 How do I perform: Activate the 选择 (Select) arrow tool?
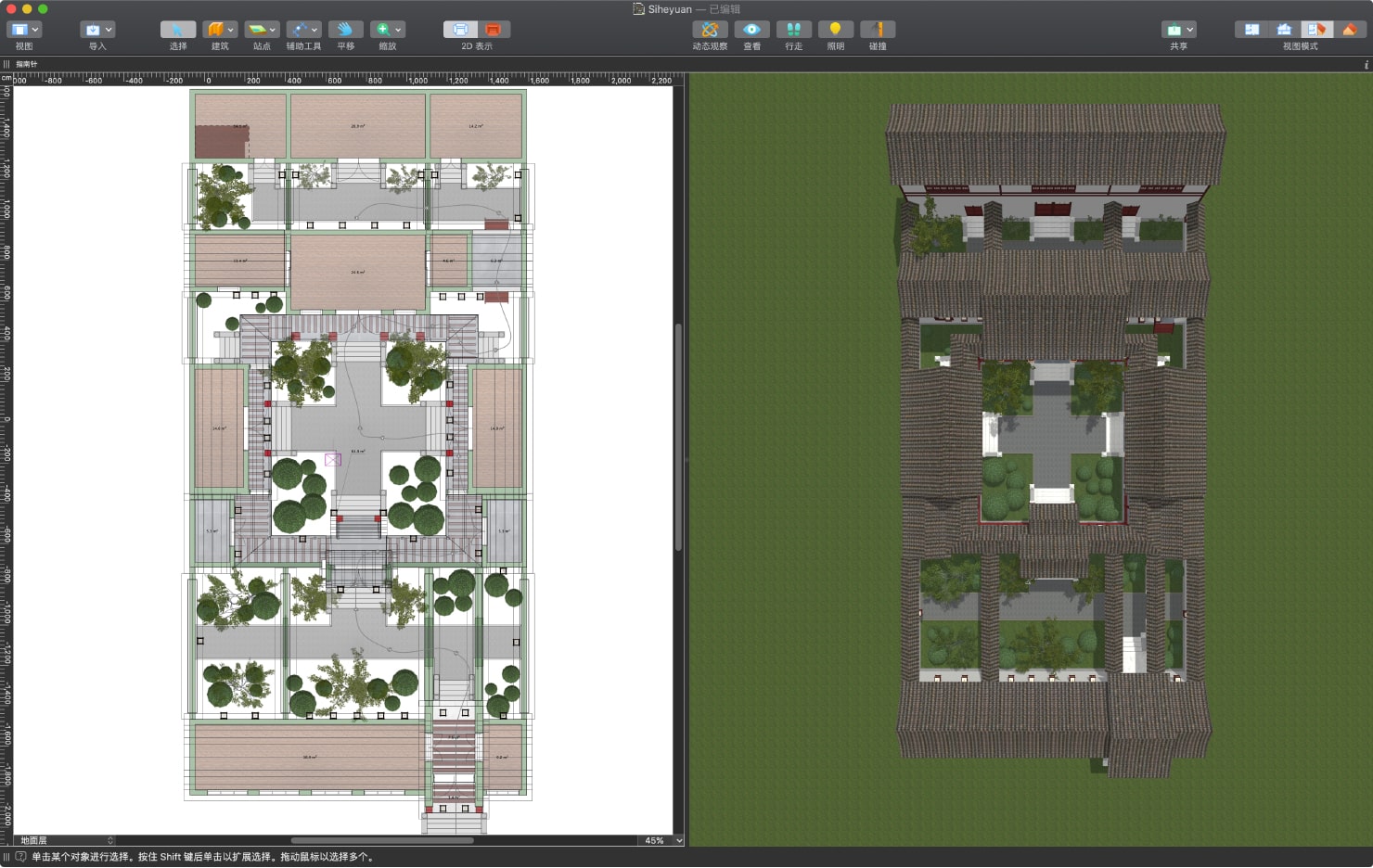point(178,30)
